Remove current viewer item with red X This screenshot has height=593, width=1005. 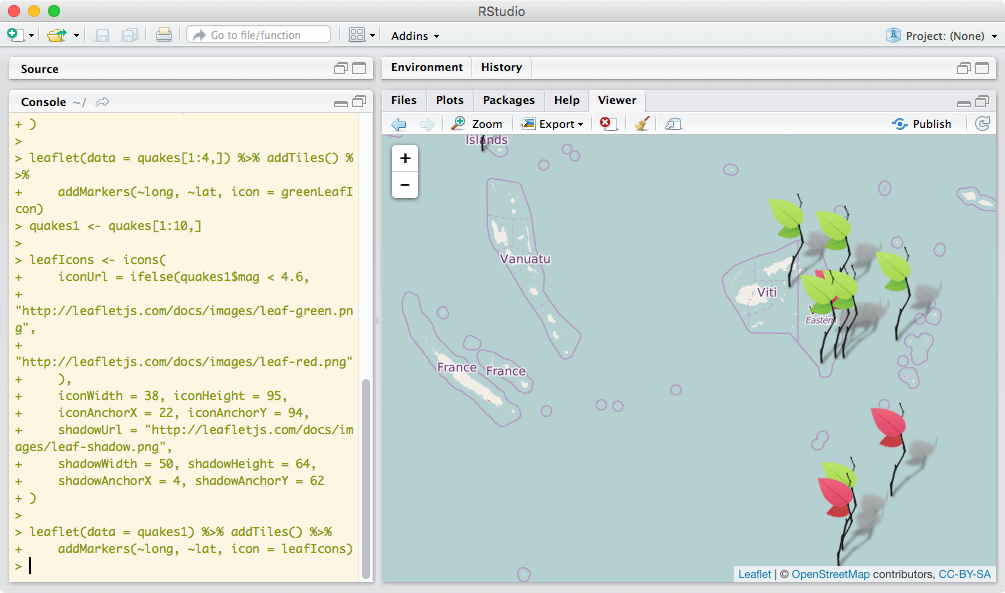607,124
